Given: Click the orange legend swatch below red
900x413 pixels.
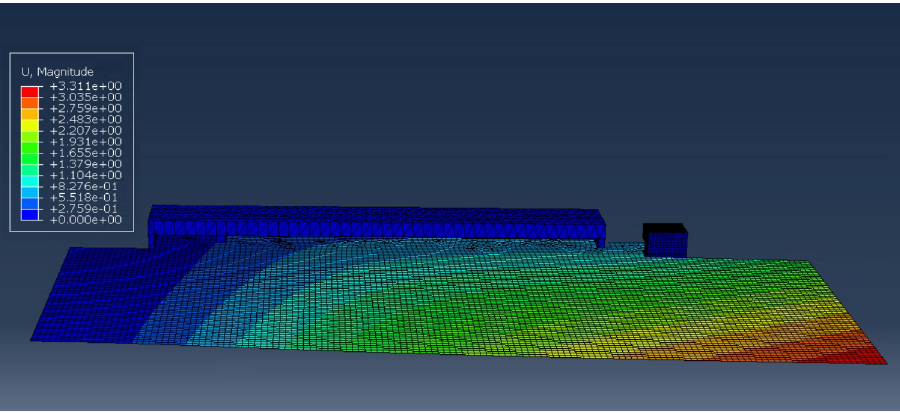Looking at the screenshot, I should pyautogui.click(x=29, y=103).
